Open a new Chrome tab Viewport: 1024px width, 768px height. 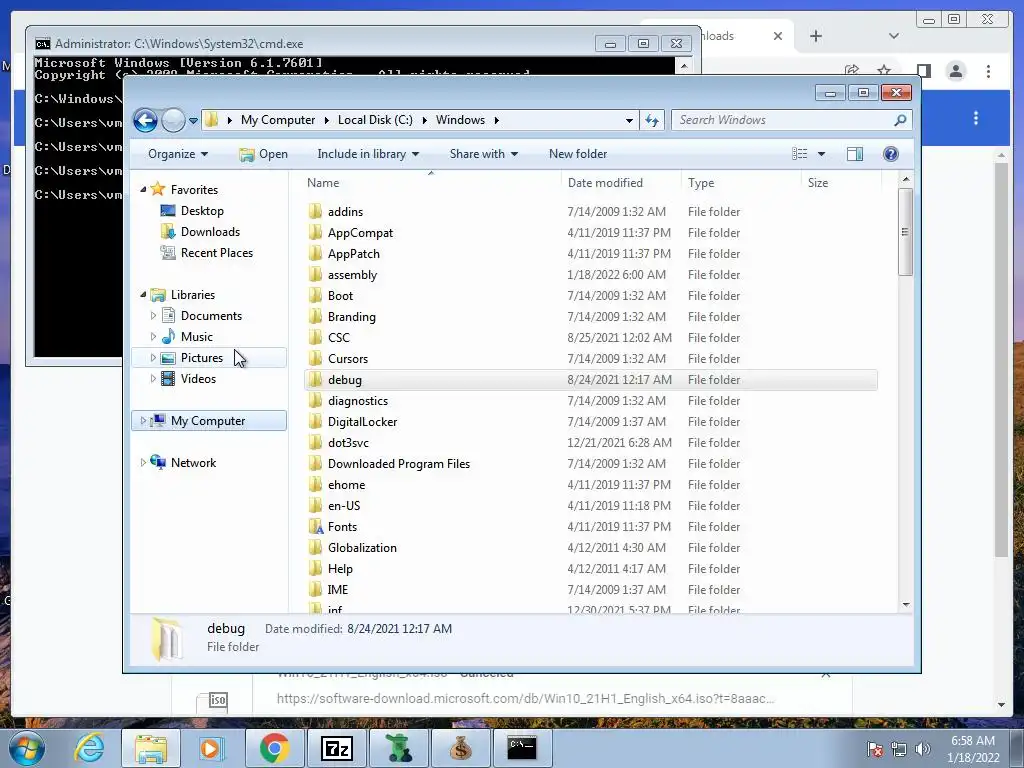point(816,37)
